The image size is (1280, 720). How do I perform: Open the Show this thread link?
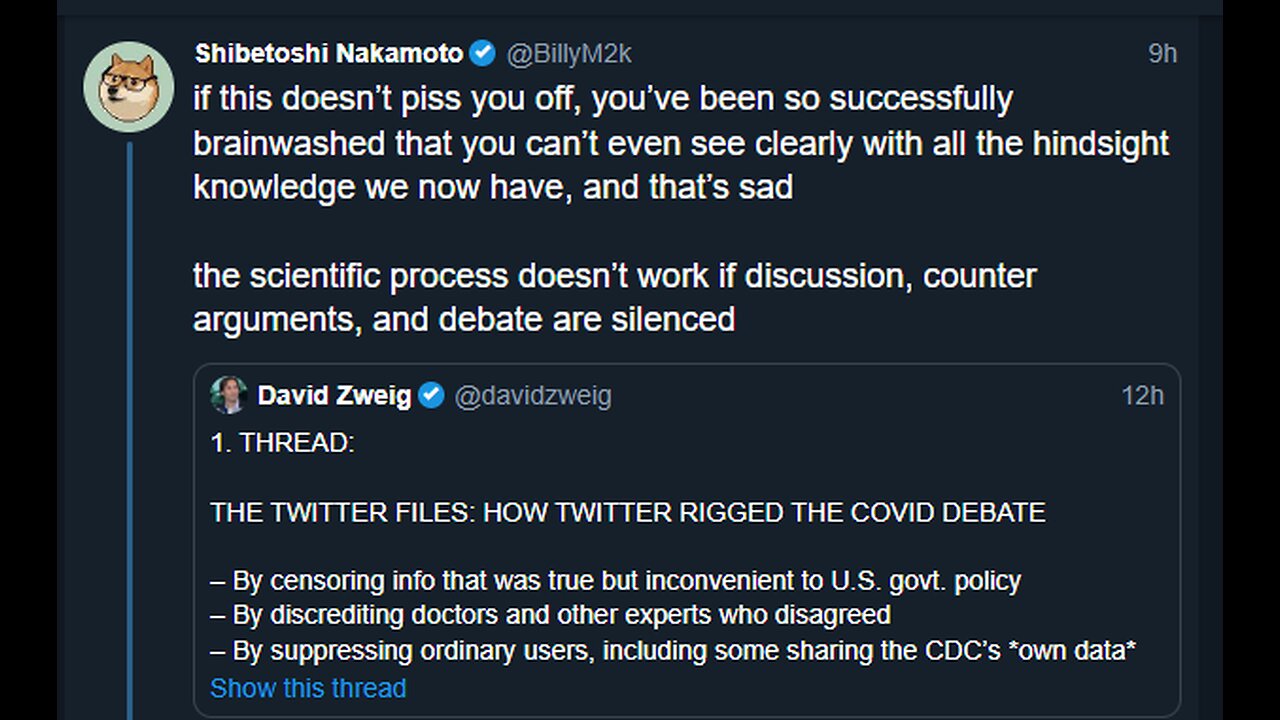(x=308, y=688)
